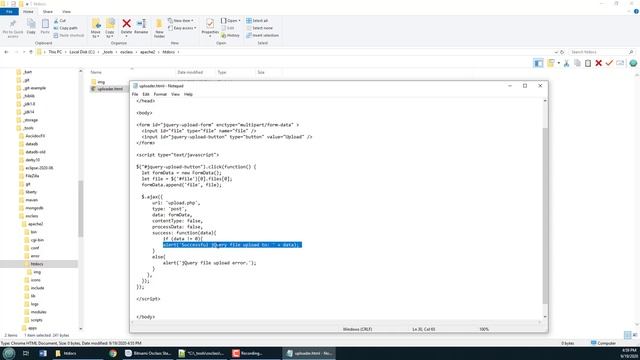Open the Open dropdown in the ribbon
640x360 pixels.
[x=231, y=20]
